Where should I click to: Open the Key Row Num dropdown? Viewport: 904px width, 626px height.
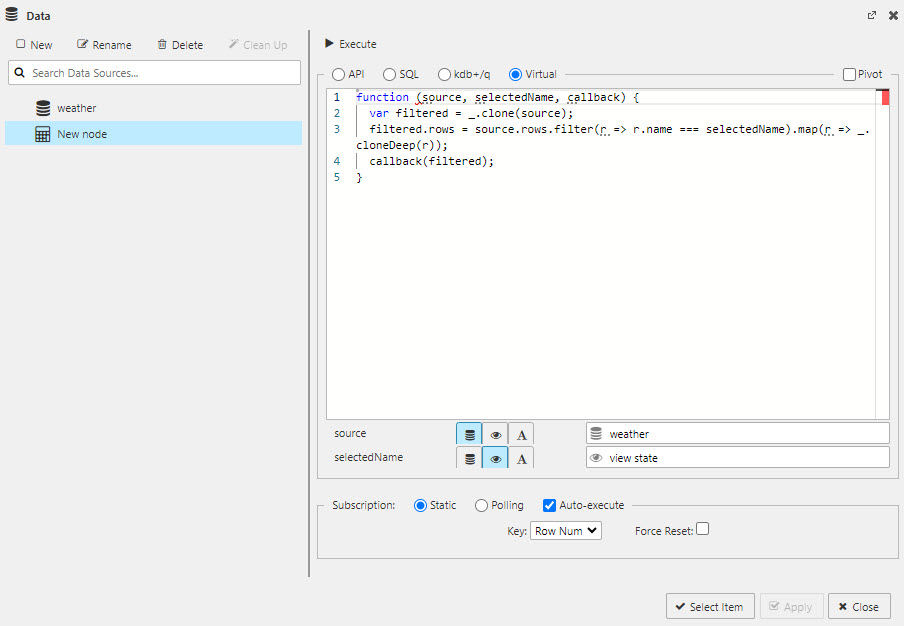[565, 530]
